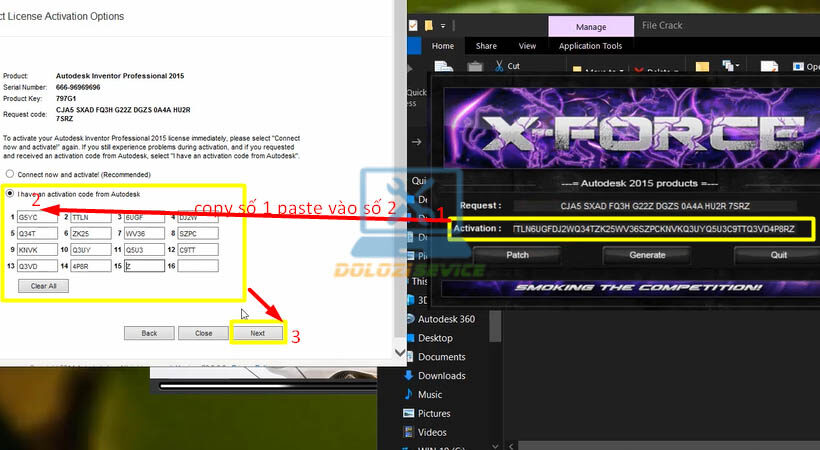Click the serial number 666-96969696 text
The width and height of the screenshot is (820, 450).
[x=78, y=87]
